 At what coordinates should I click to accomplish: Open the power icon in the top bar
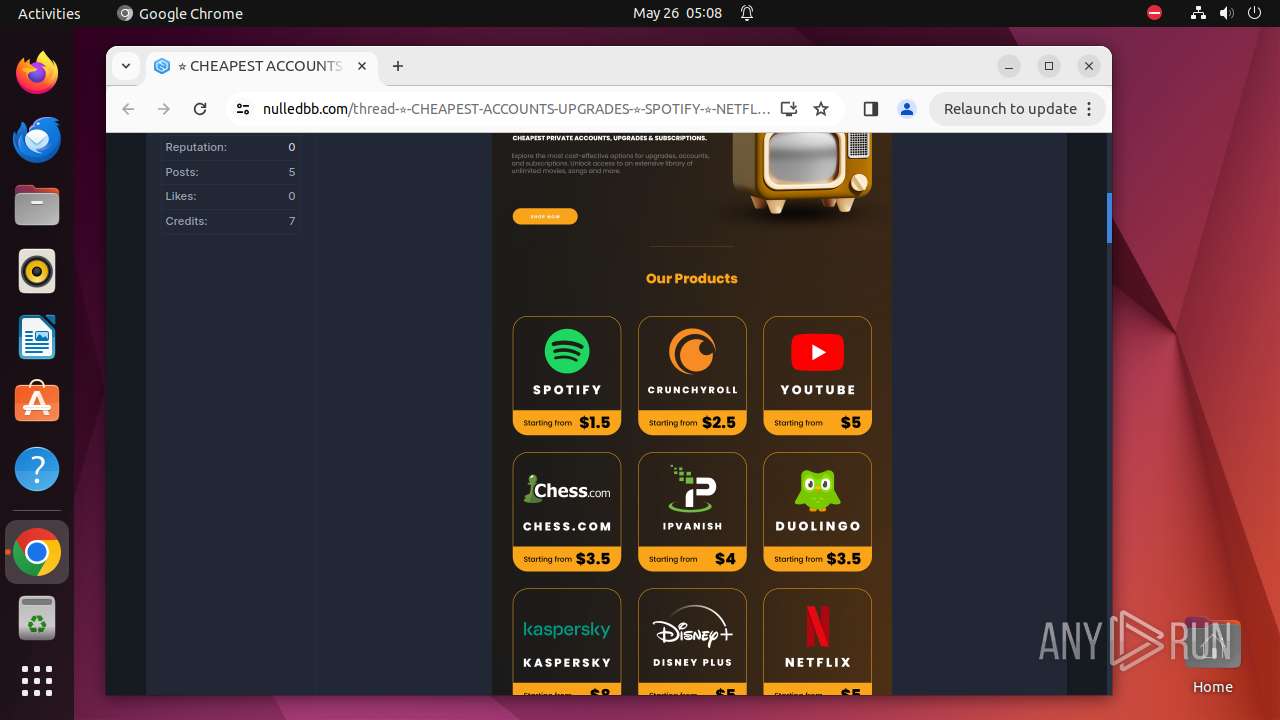click(x=1254, y=13)
